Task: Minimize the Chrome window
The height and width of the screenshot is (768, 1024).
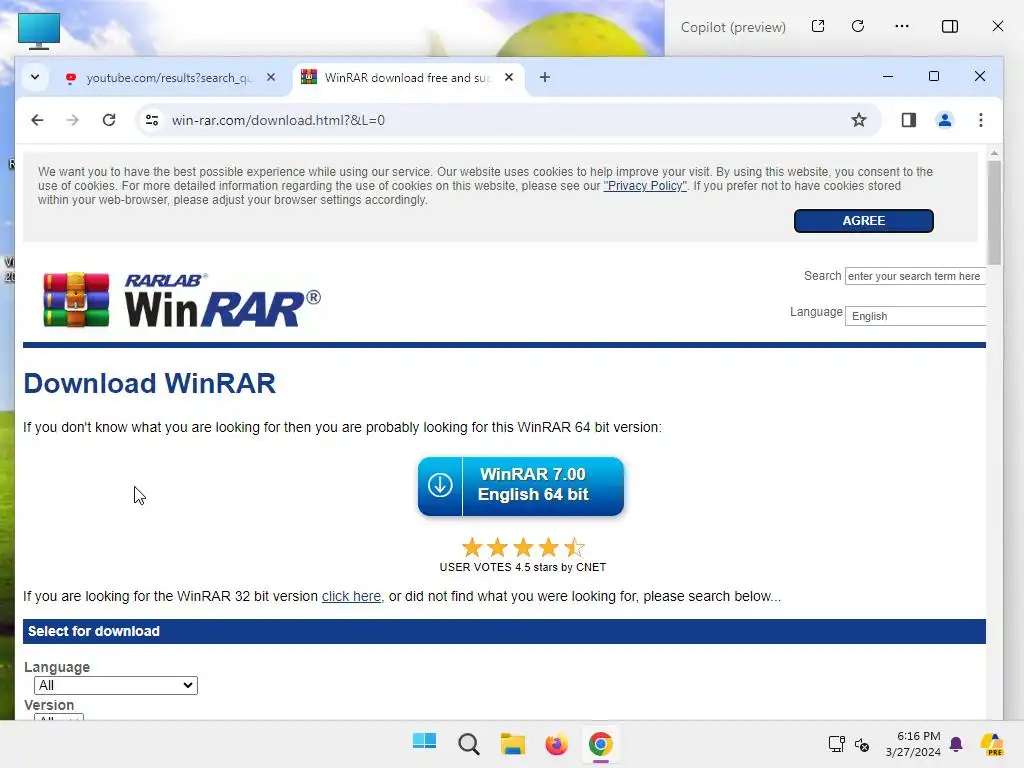Action: (888, 76)
